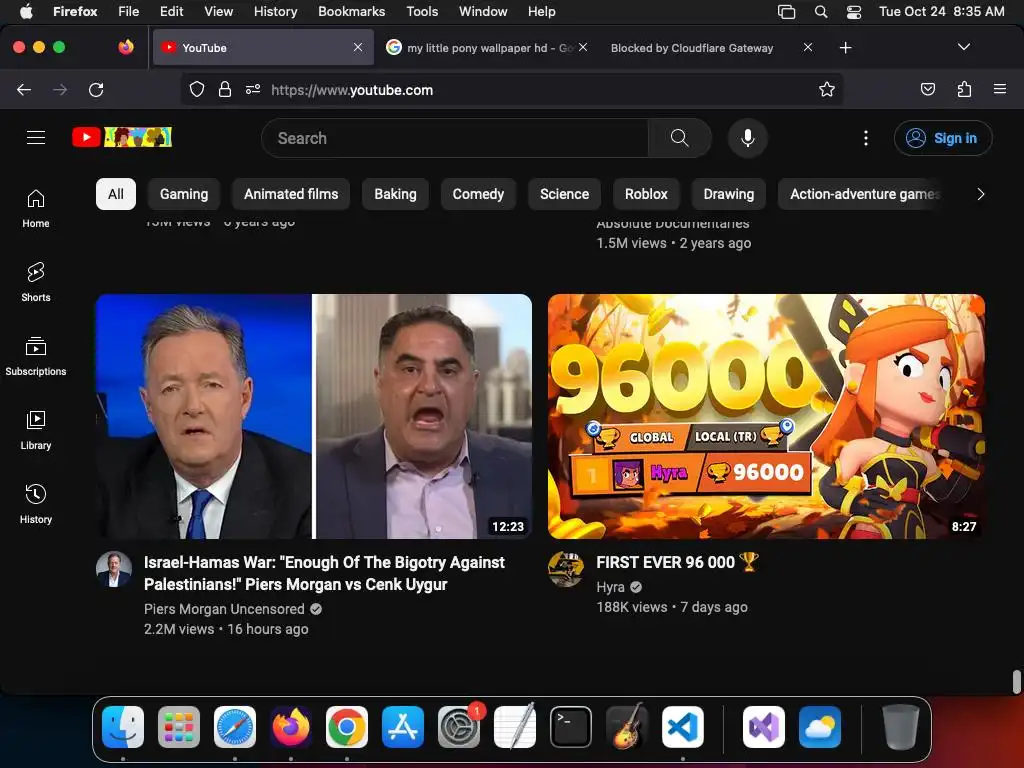The height and width of the screenshot is (768, 1024).
Task: Open a new tab with plus
Action: (845, 48)
